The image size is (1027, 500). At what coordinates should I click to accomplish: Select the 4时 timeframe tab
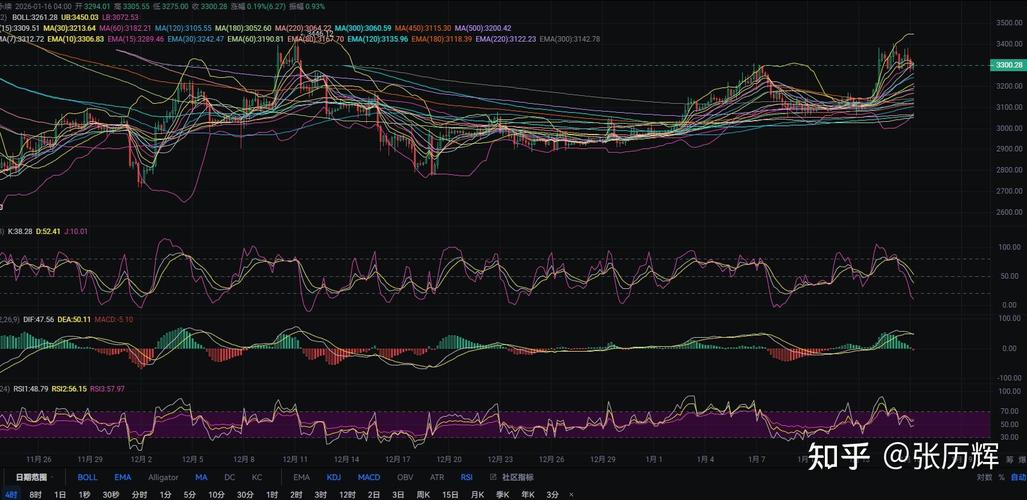[11, 495]
